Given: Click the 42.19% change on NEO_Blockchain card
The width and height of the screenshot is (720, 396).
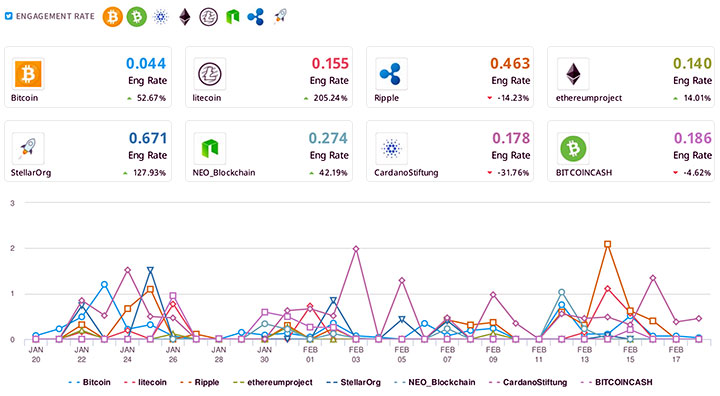Looking at the screenshot, I should click(333, 173).
